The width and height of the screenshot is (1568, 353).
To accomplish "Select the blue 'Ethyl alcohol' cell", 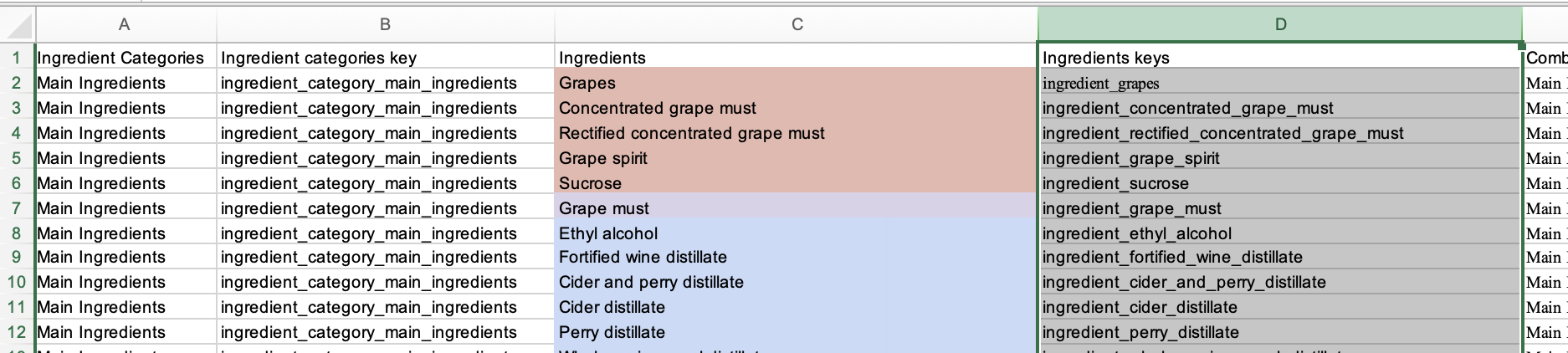I will tap(796, 233).
